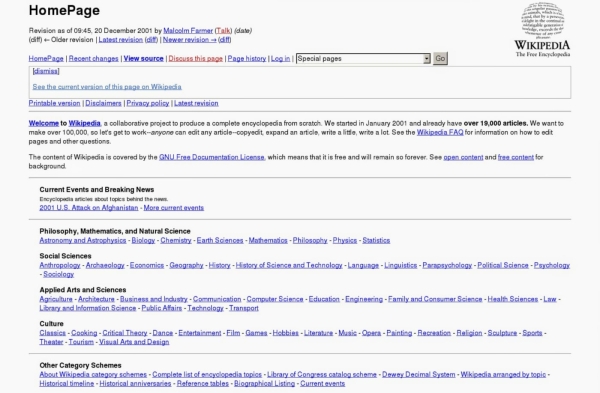
Task: Open the Privacy policy link
Action: tap(148, 103)
